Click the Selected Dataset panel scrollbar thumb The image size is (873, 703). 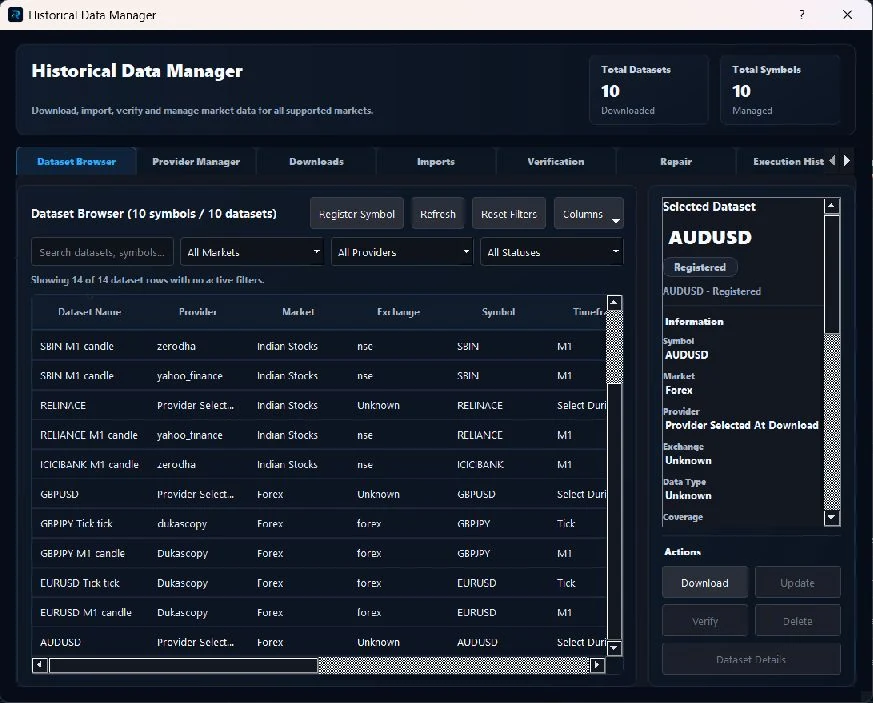click(x=832, y=274)
